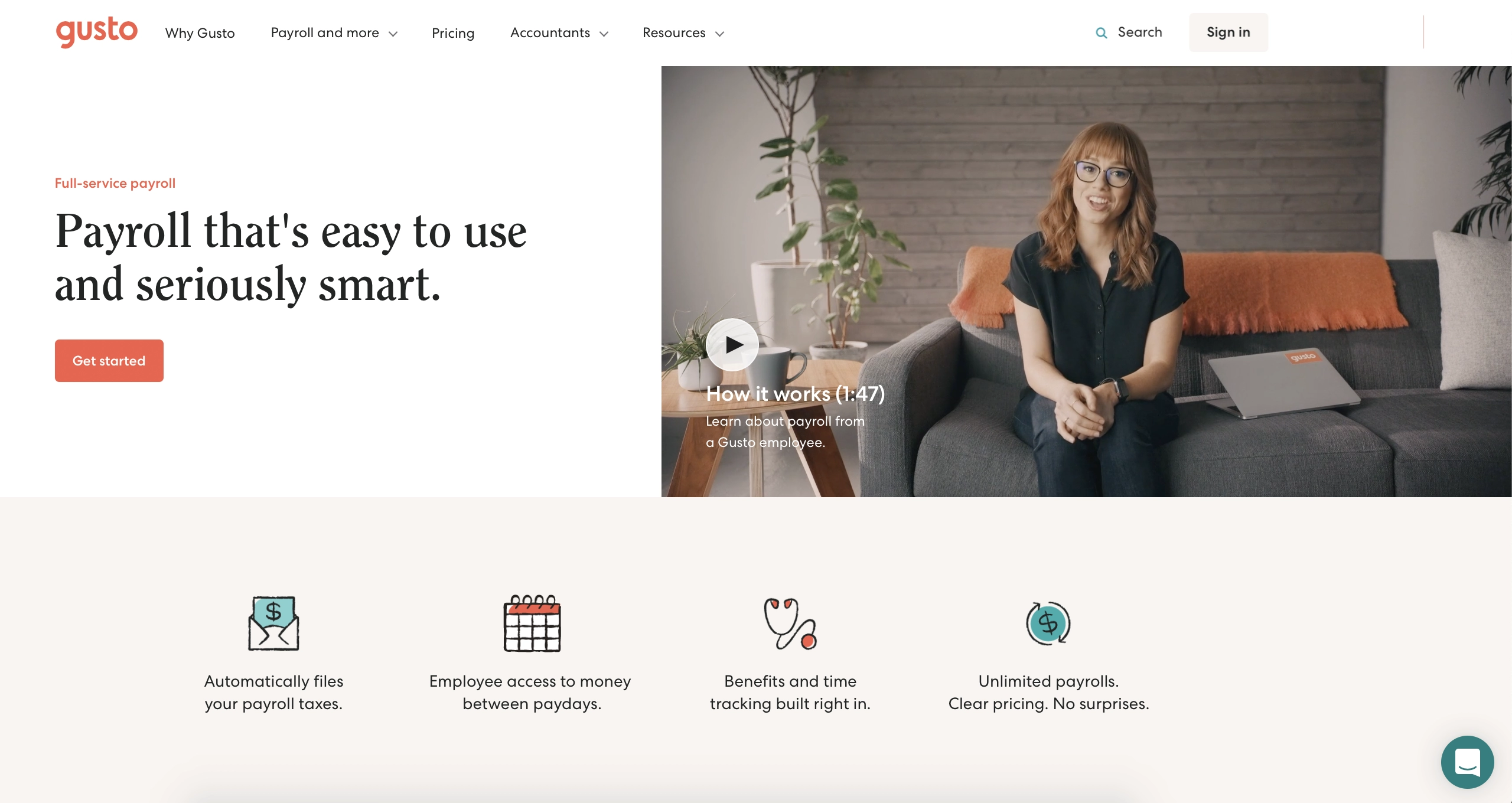Click the payroll taxes envelope icon

273,624
